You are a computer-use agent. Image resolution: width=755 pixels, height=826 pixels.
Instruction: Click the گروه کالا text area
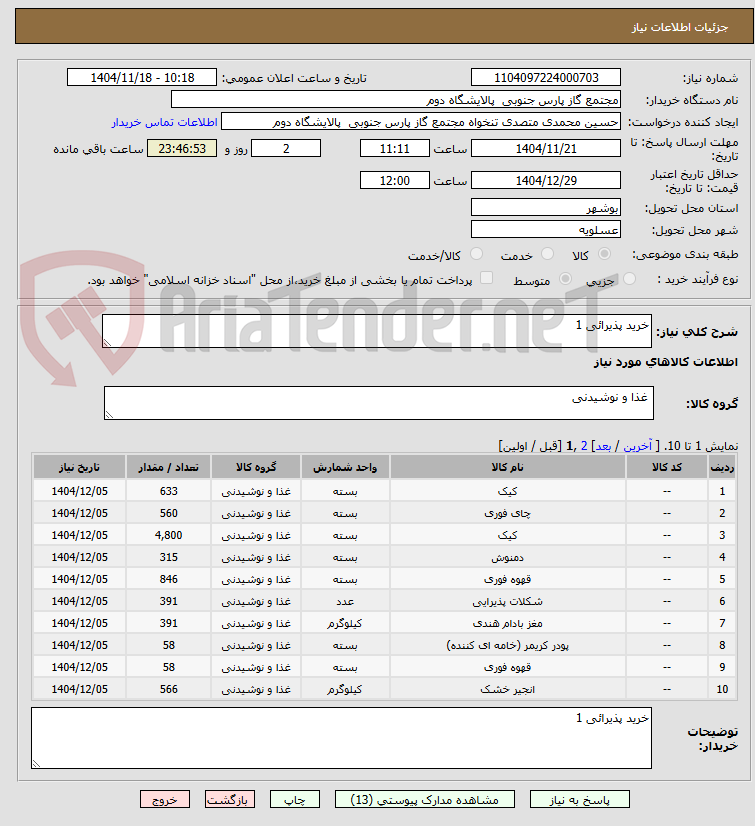click(379, 403)
